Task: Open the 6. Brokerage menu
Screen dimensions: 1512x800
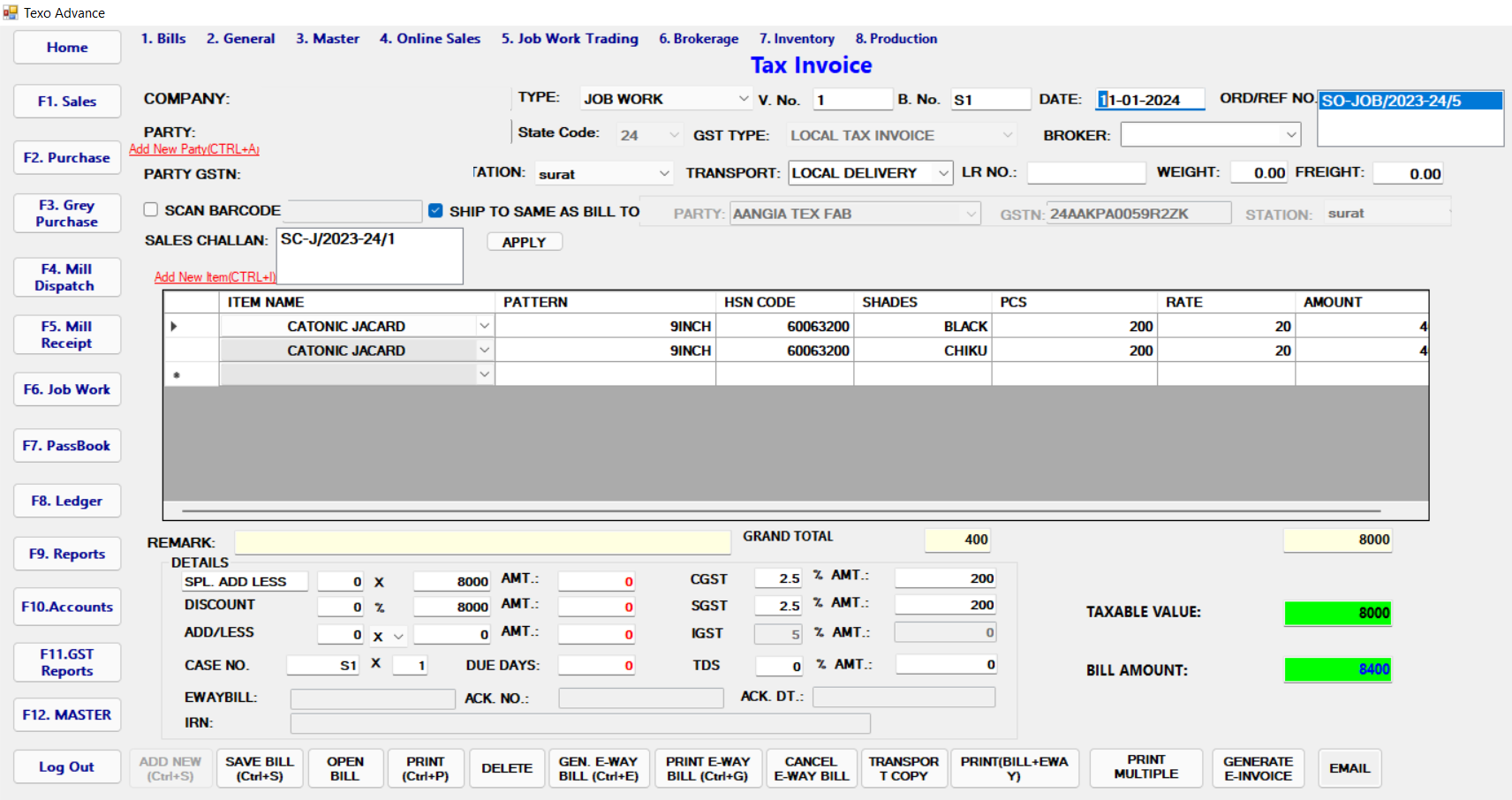Action: click(x=699, y=39)
